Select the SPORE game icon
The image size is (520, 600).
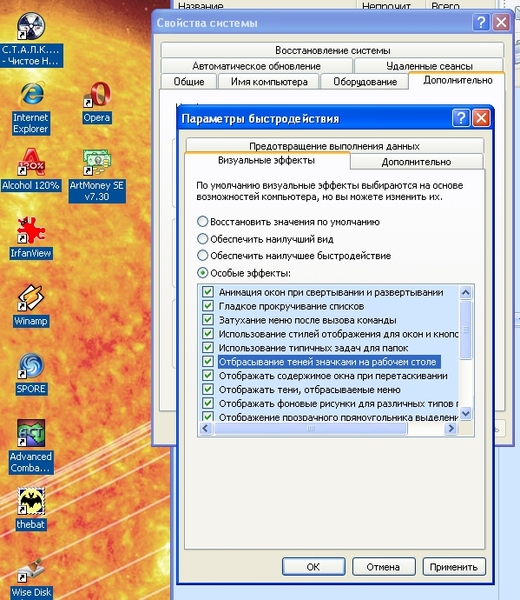point(31,365)
